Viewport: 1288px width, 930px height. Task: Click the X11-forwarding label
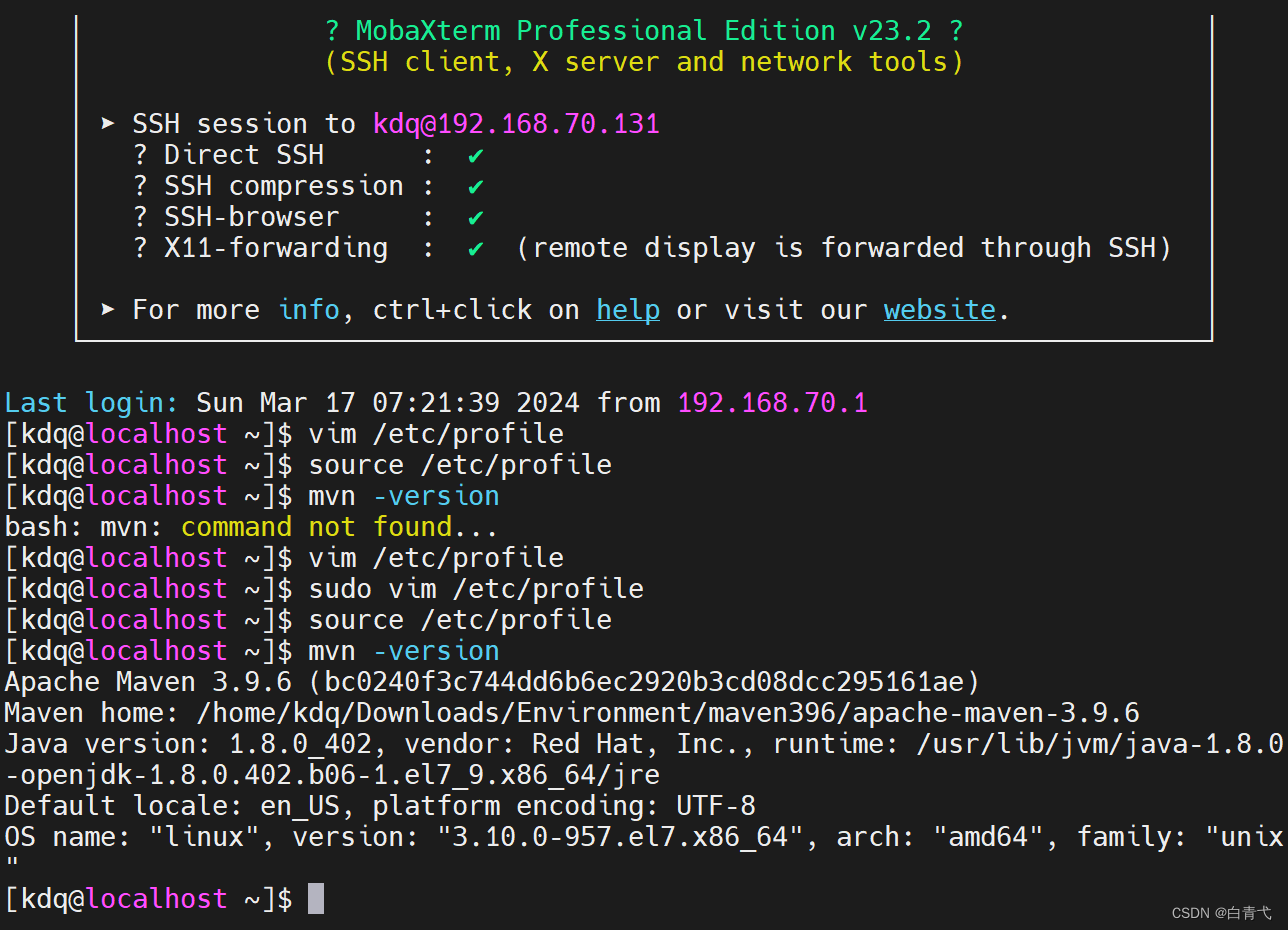pyautogui.click(x=276, y=248)
